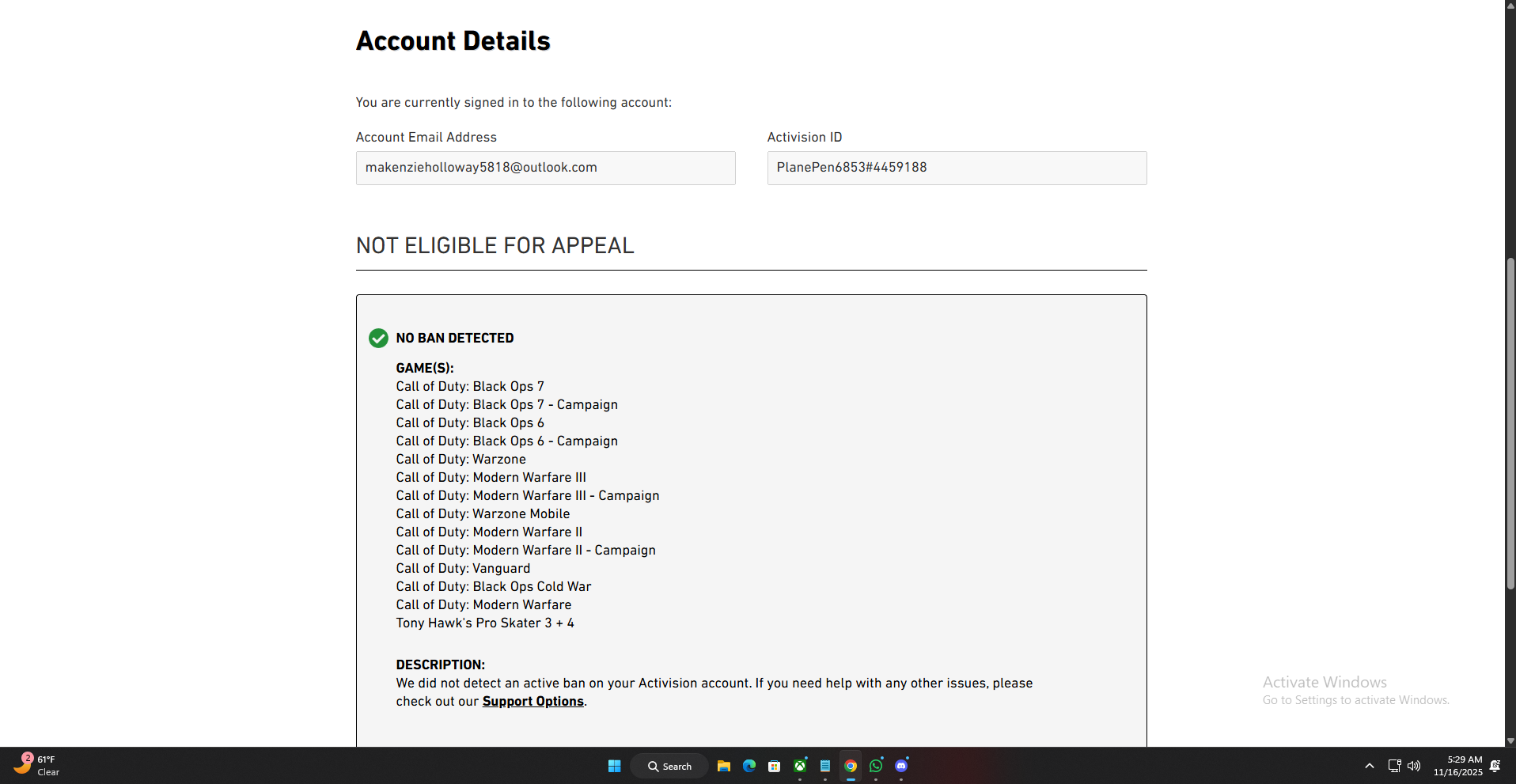Click "Modern Warfare II - Campaign" entry
Screen dimensions: 1516x784
click(x=526, y=550)
